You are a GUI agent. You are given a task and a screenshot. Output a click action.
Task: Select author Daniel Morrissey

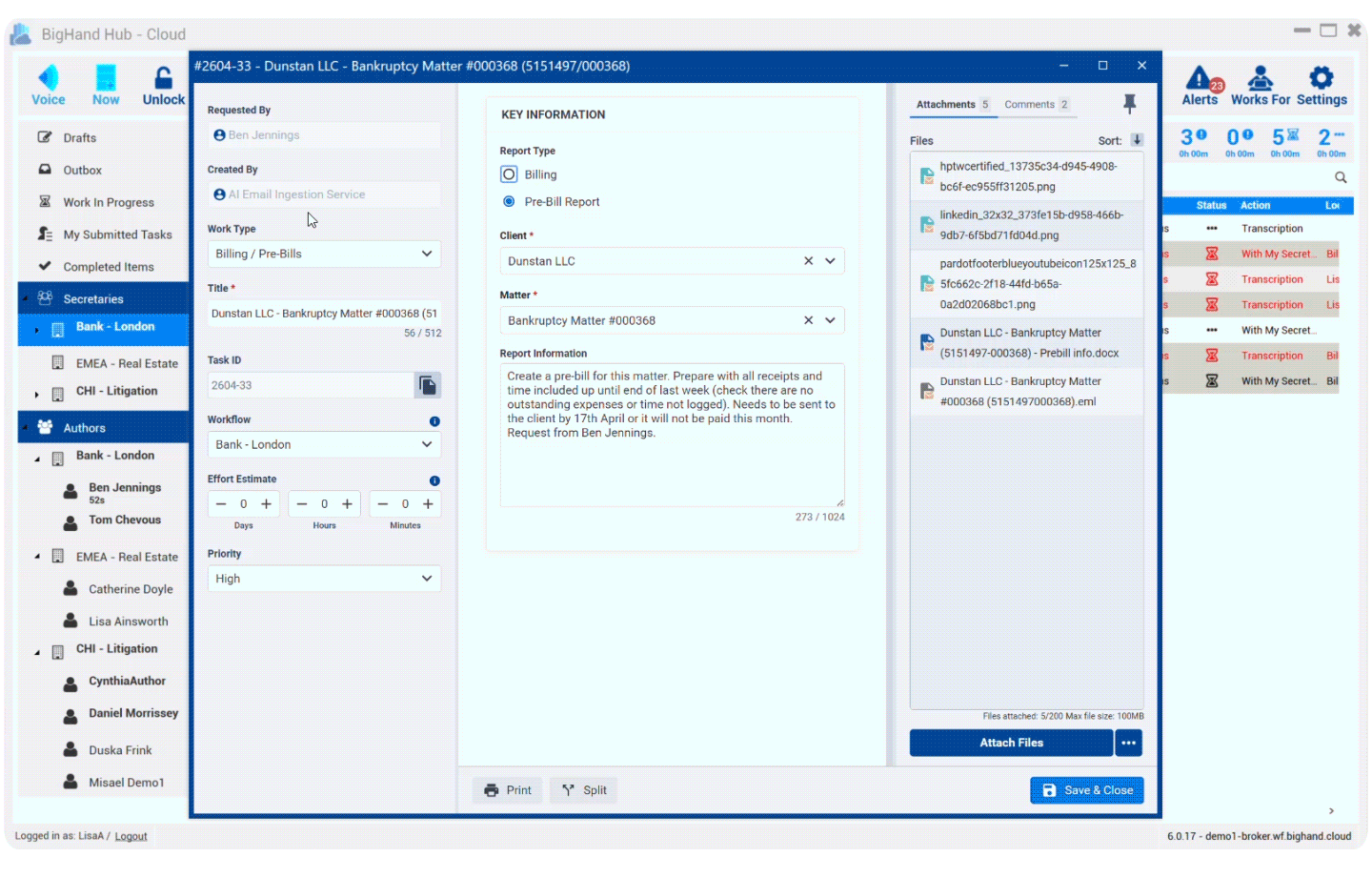click(133, 714)
